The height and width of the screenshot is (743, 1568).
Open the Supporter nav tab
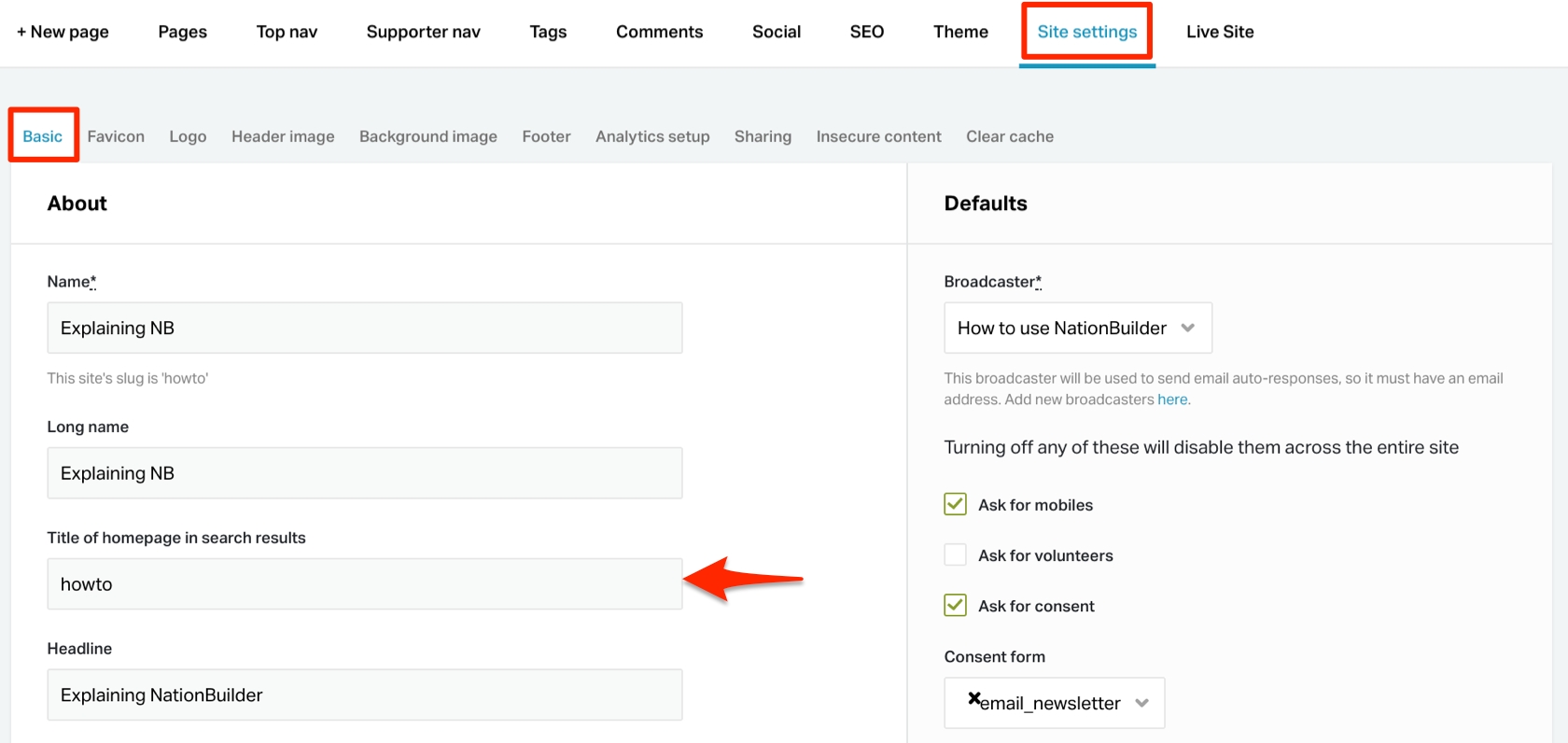(x=423, y=32)
